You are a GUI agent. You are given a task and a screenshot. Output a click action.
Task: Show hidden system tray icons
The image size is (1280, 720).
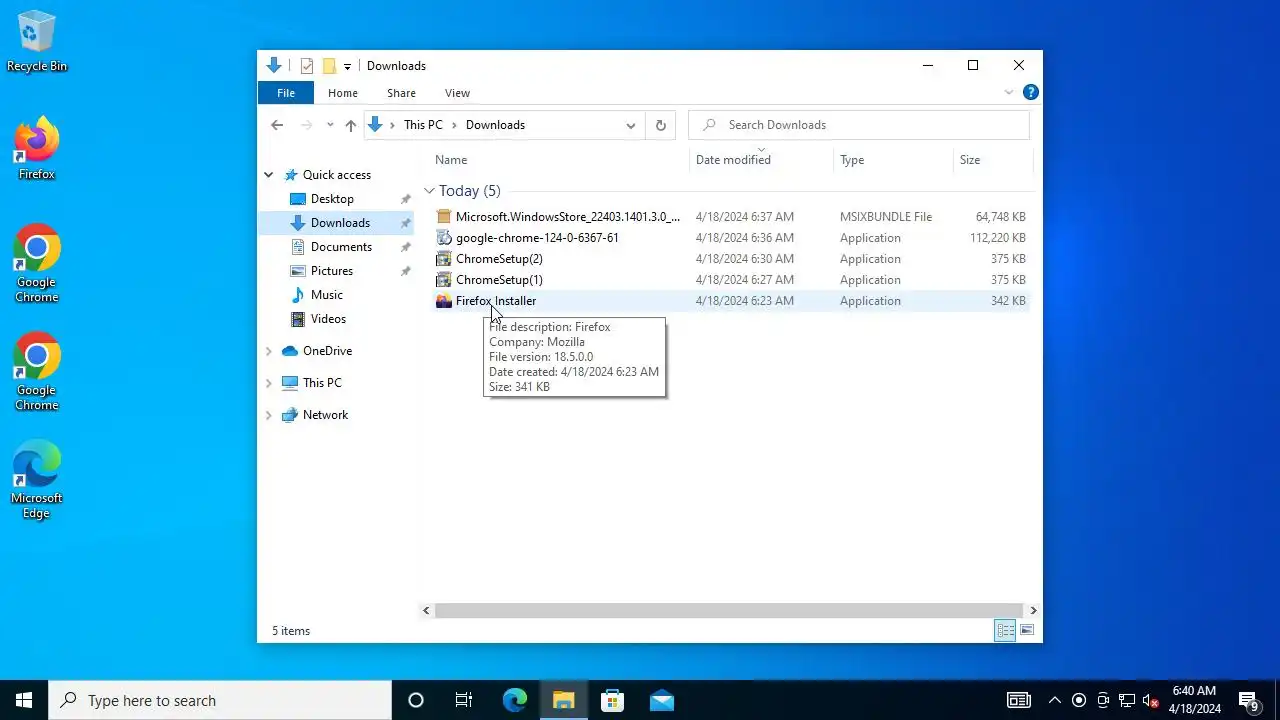[x=1054, y=700]
